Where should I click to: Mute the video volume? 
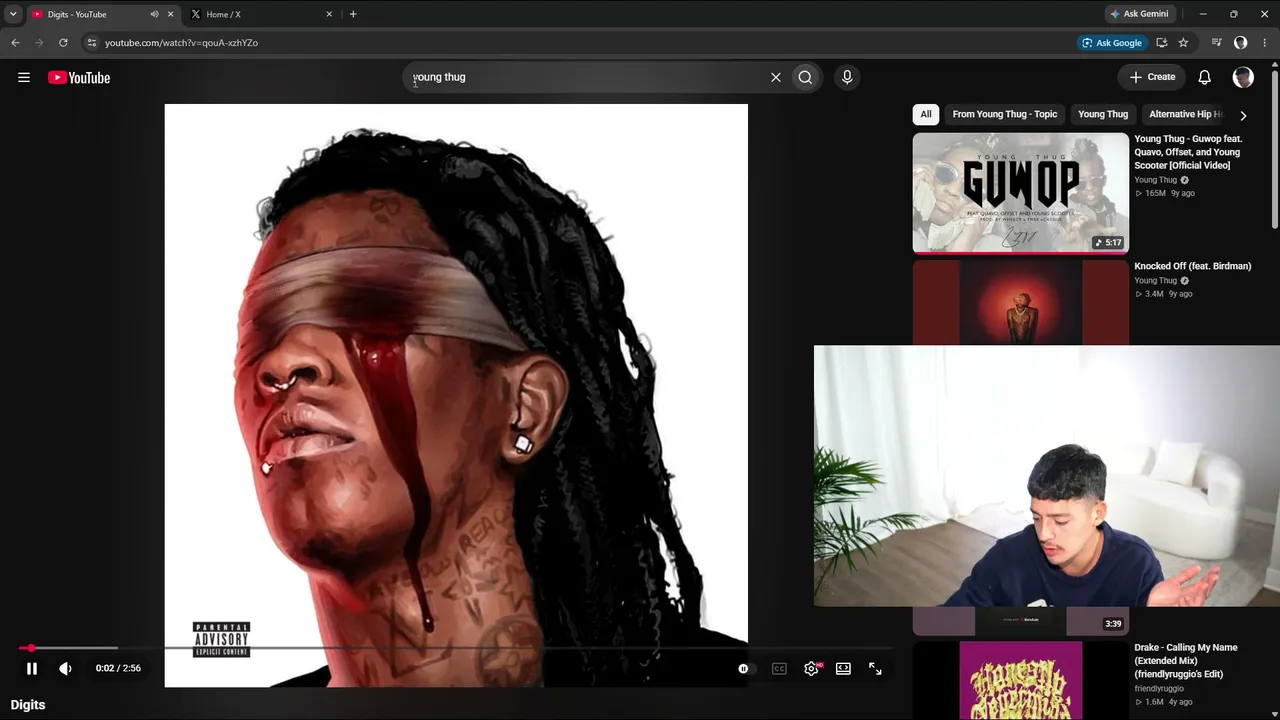coord(65,668)
